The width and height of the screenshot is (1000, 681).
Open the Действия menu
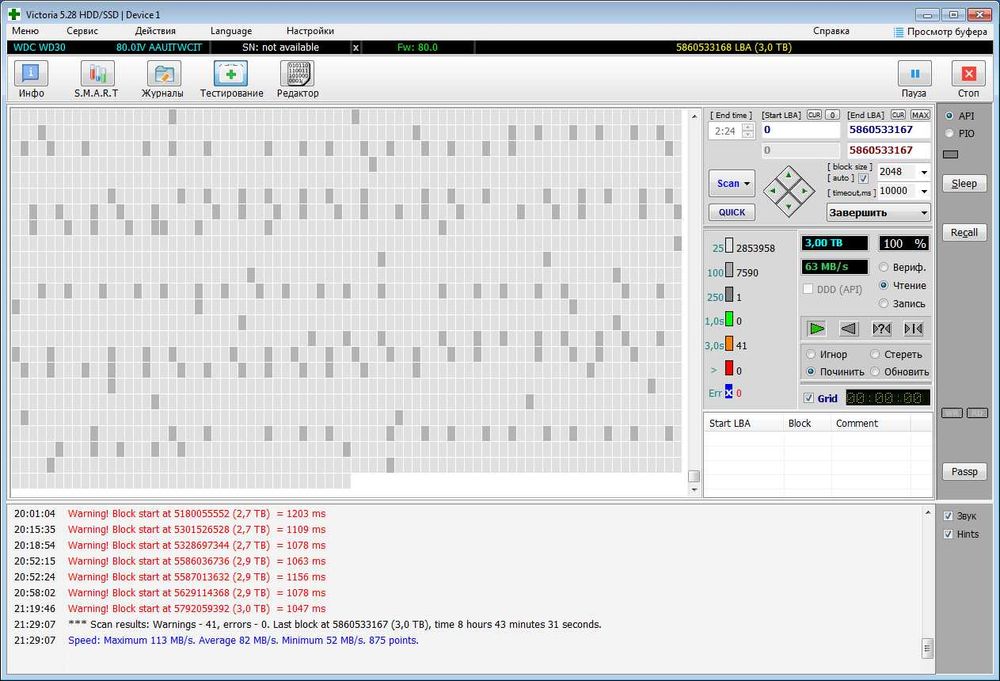[x=155, y=31]
